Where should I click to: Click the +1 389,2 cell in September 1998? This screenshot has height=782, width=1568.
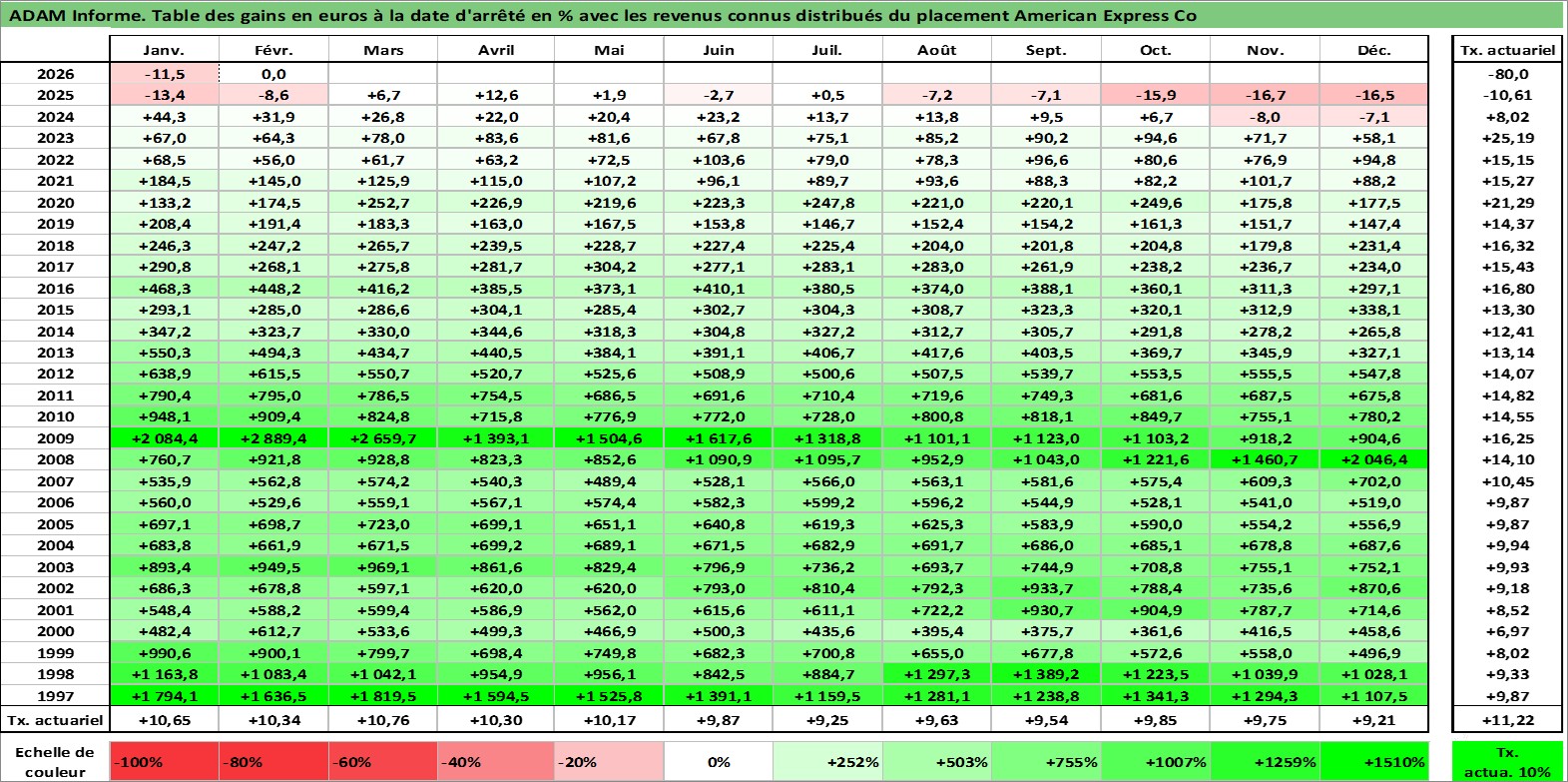pyautogui.click(x=1046, y=674)
